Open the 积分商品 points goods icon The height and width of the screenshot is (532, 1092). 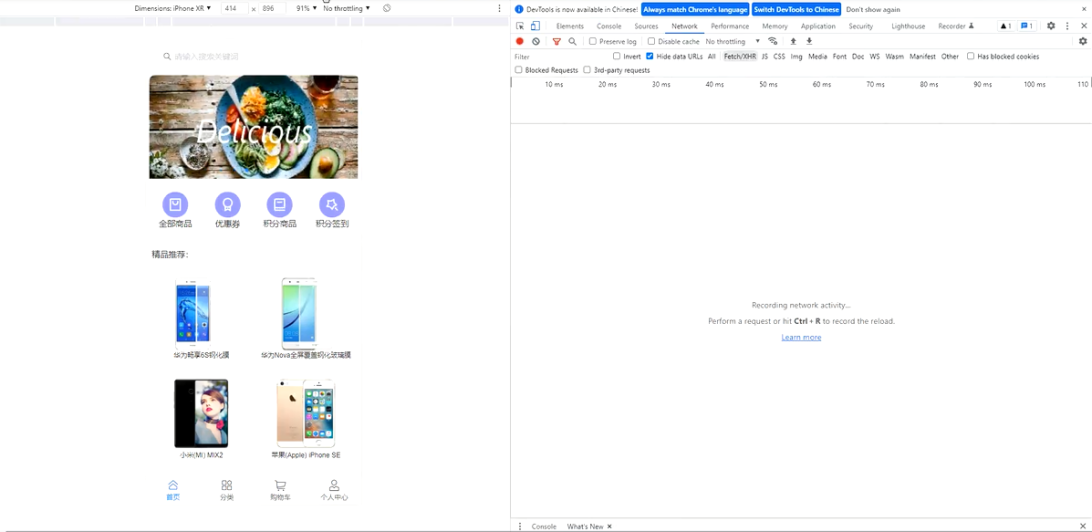280,205
